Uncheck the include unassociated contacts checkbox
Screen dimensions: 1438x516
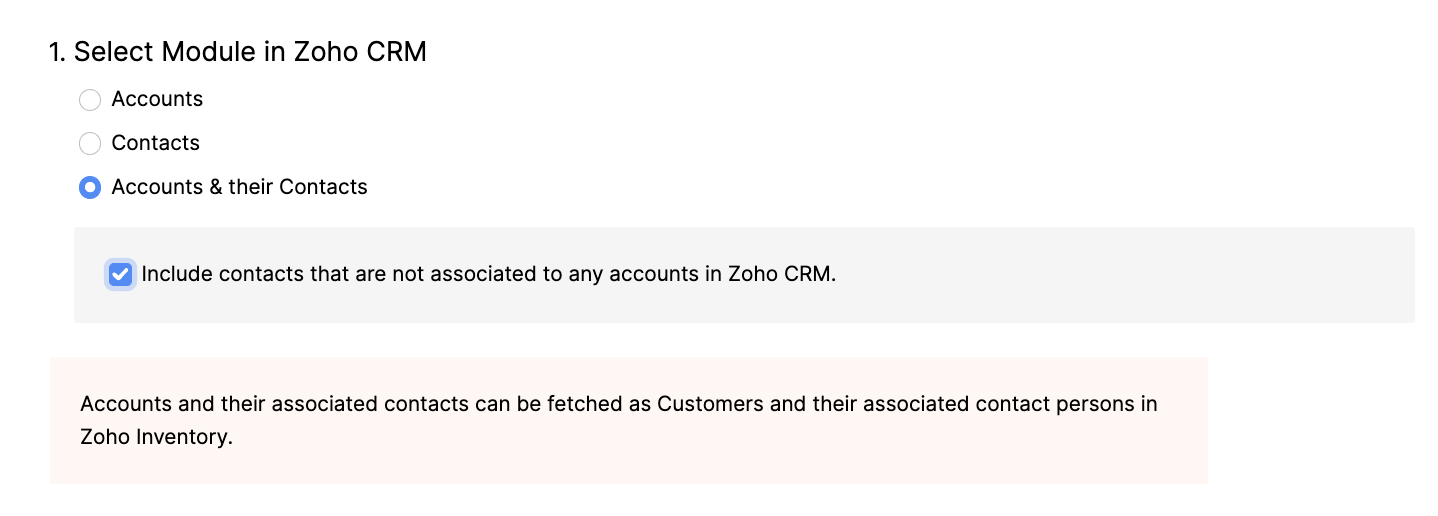(121, 275)
